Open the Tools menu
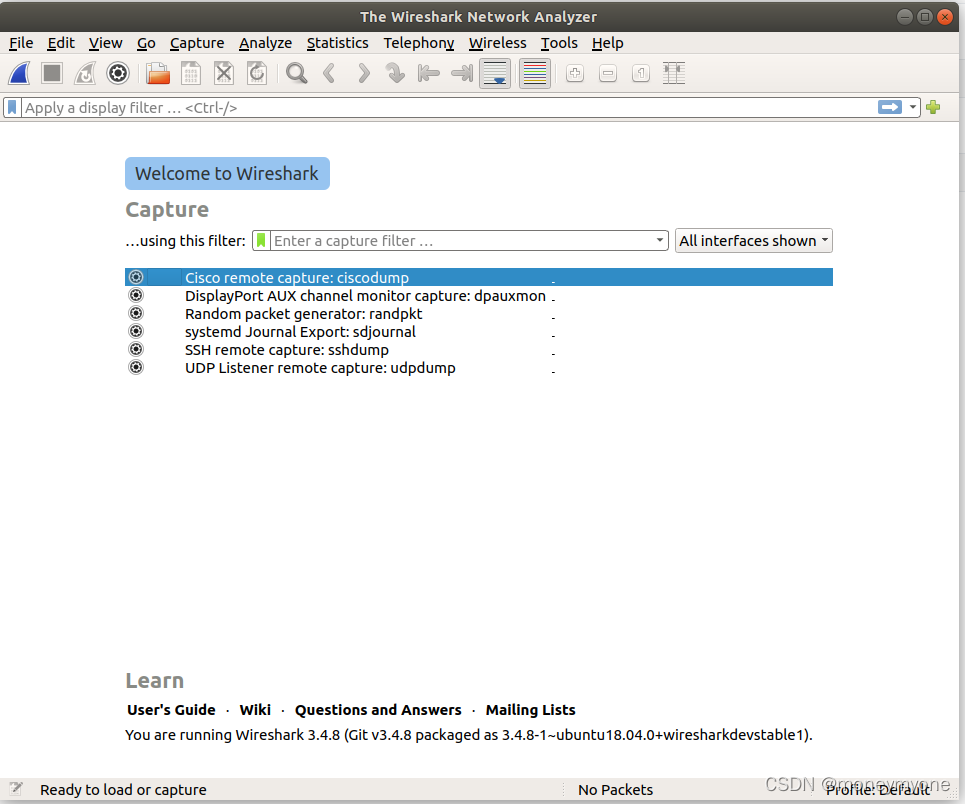The height and width of the screenshot is (804, 965). 559,43
